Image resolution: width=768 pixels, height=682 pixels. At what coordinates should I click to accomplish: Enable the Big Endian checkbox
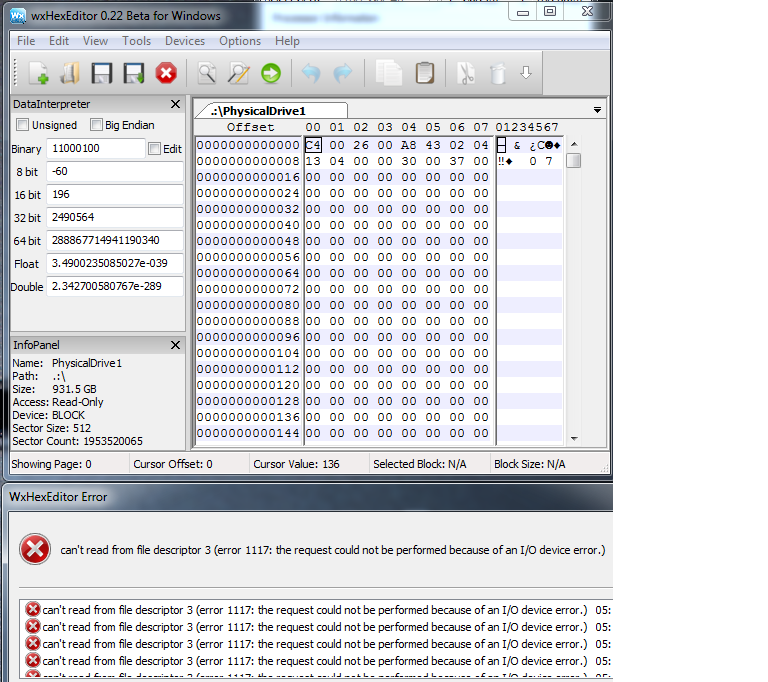(x=96, y=125)
